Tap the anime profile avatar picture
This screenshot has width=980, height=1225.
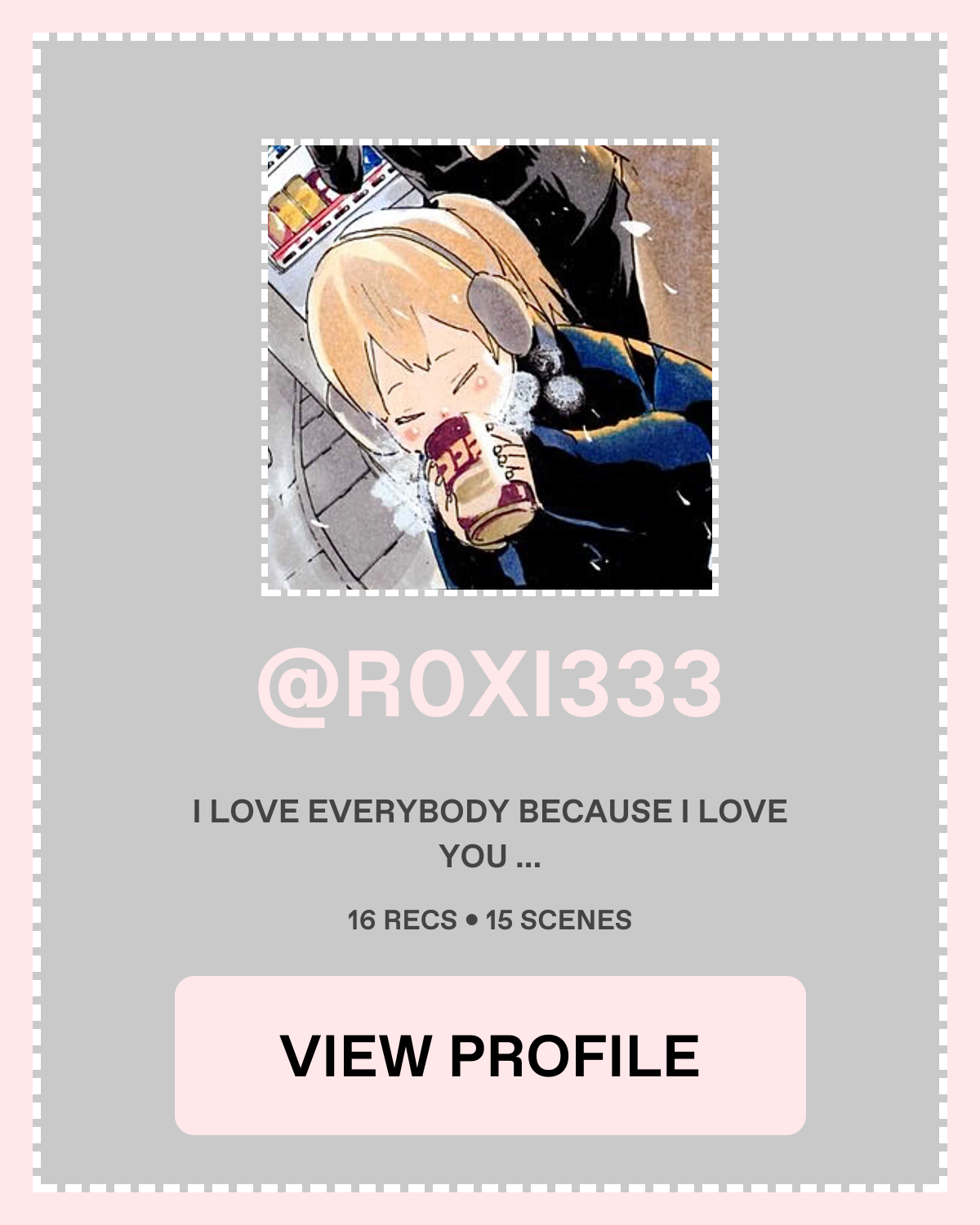pos(490,367)
